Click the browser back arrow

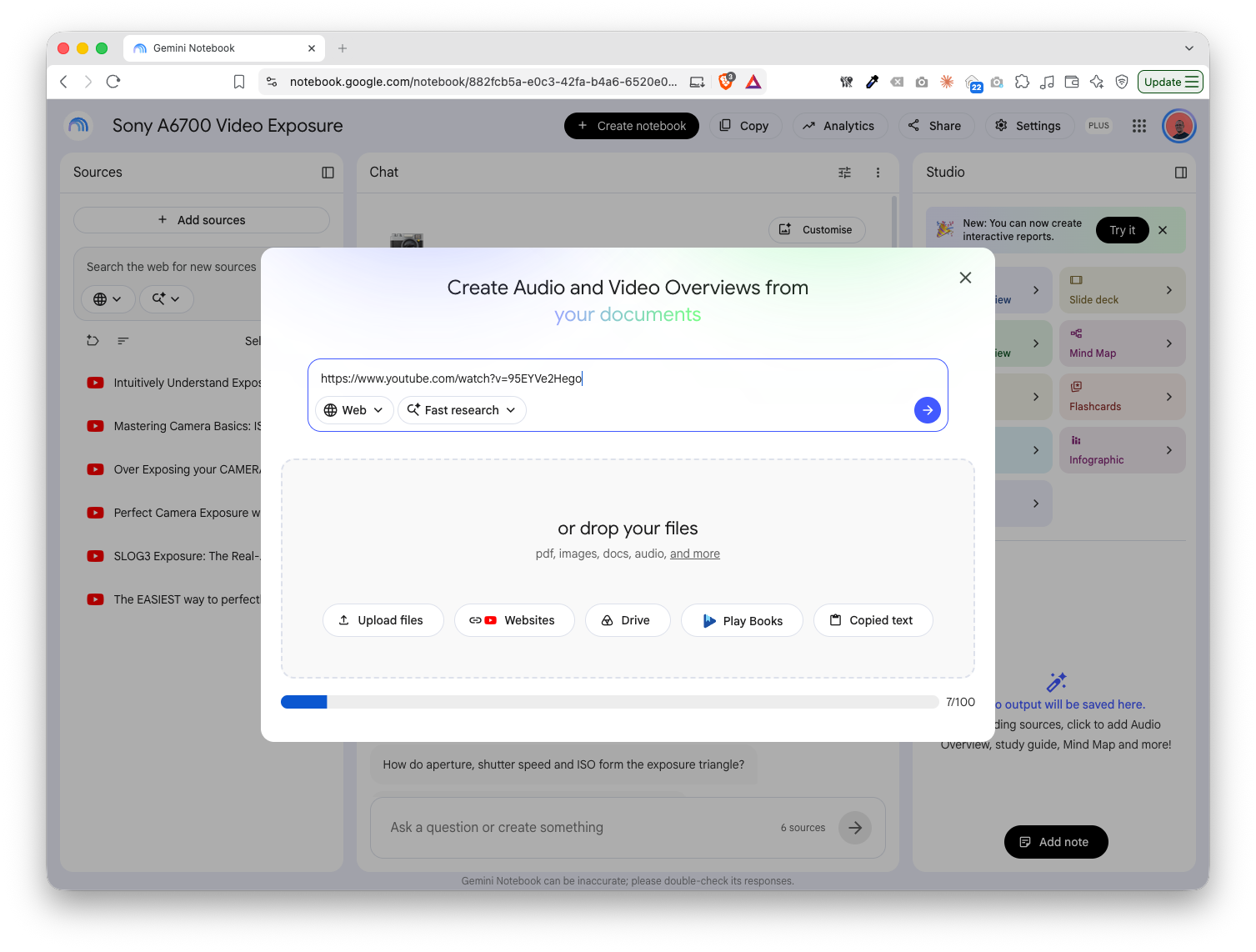coord(63,82)
